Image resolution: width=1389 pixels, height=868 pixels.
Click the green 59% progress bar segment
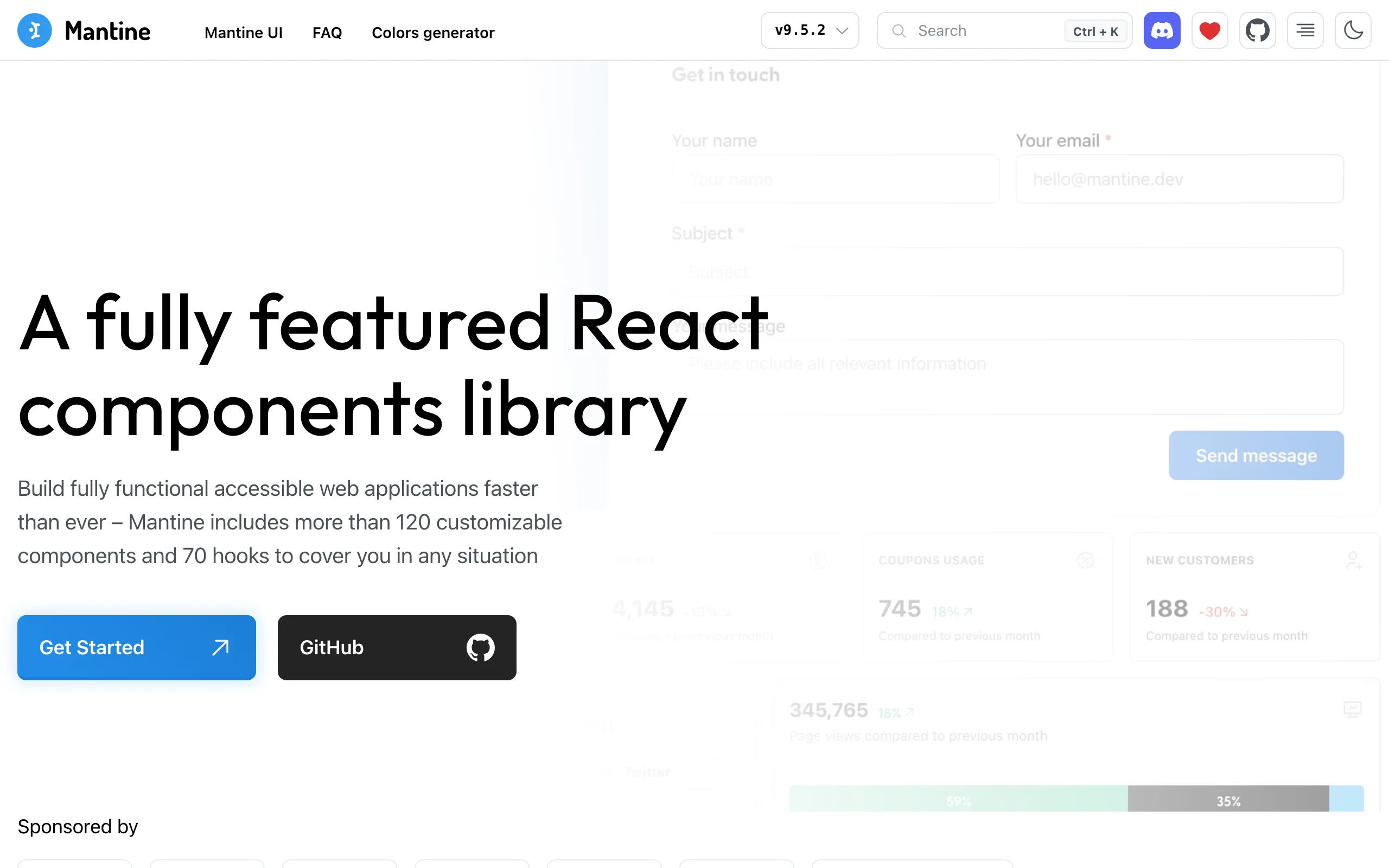point(959,799)
